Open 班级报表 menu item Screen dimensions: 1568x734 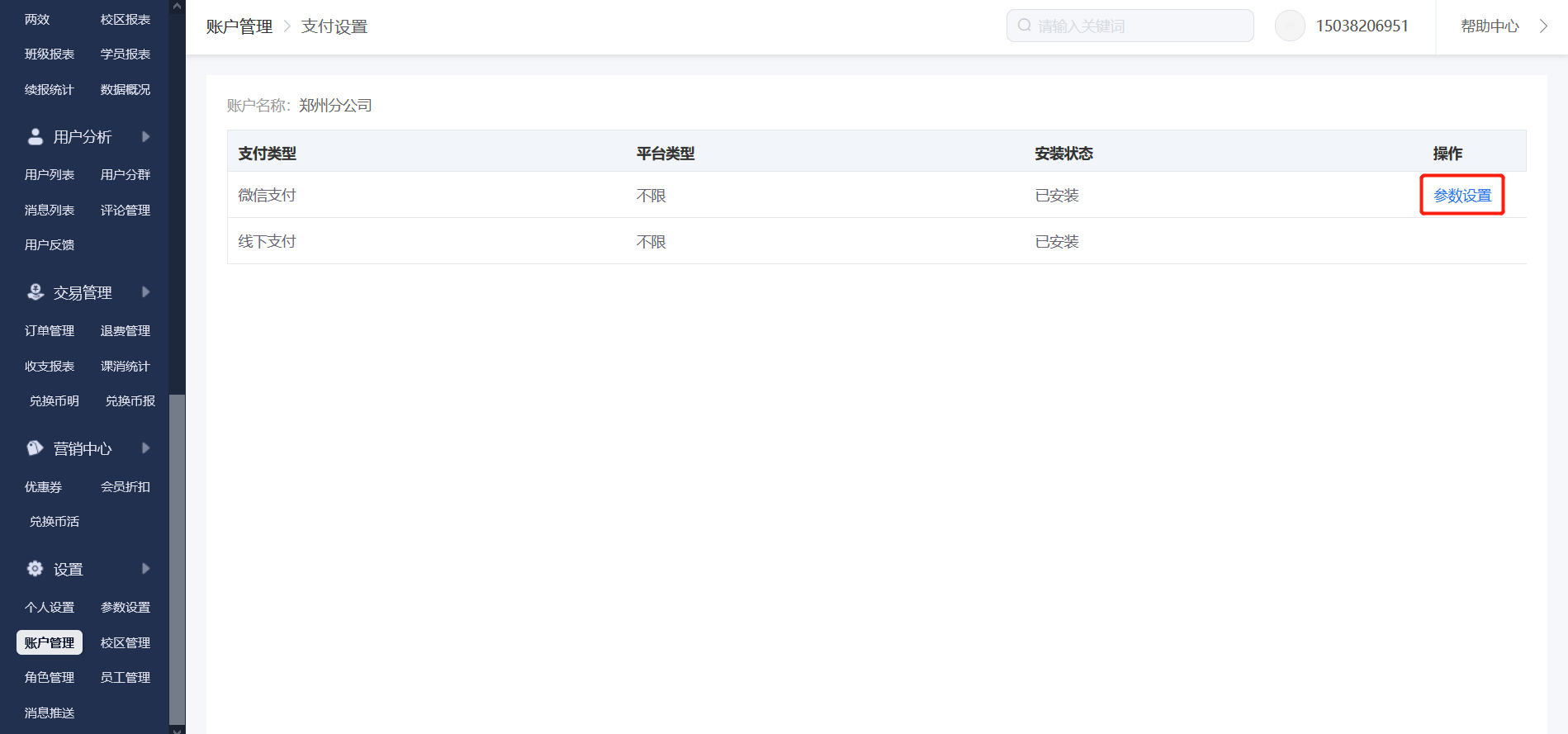pos(50,54)
